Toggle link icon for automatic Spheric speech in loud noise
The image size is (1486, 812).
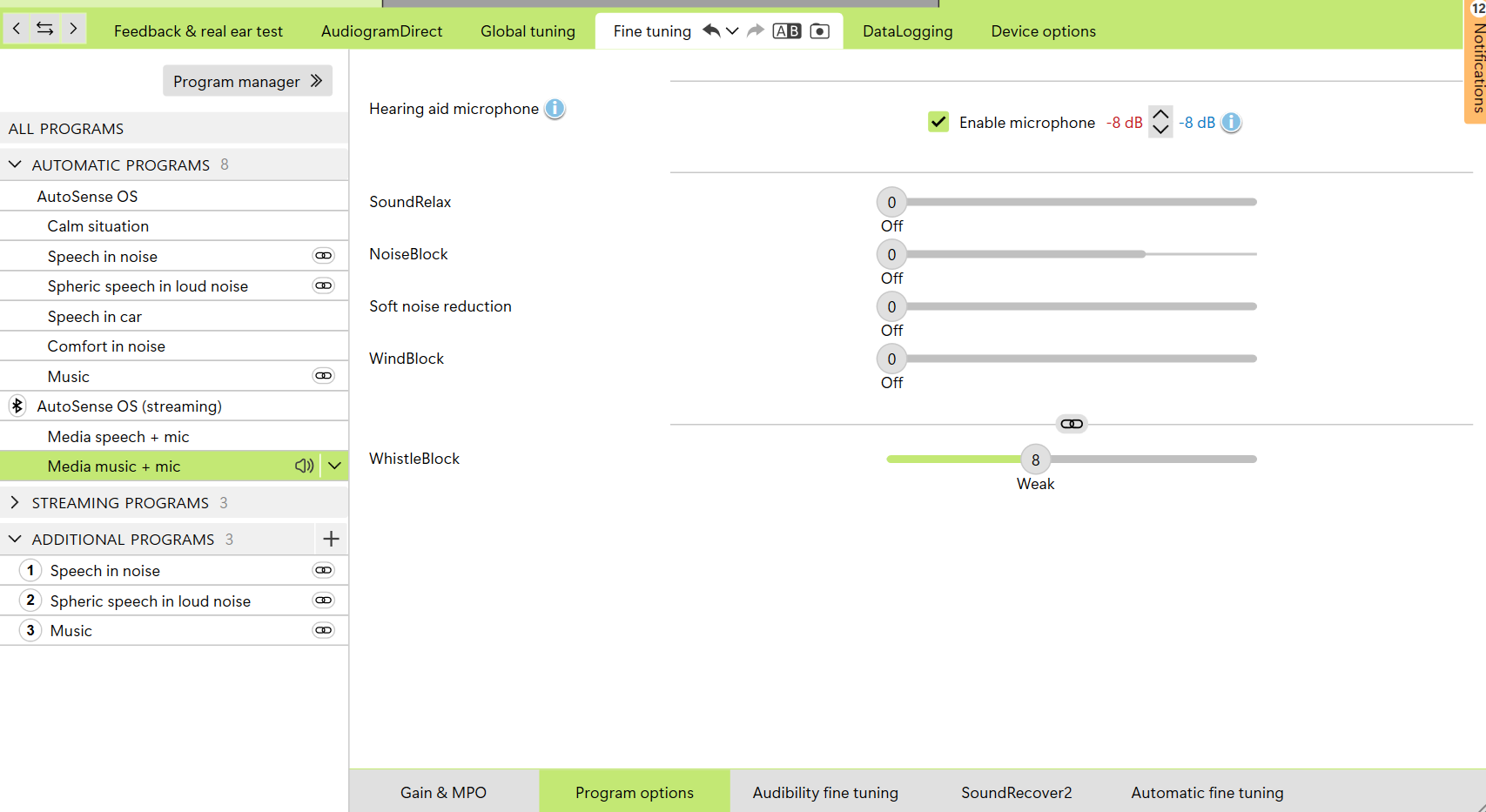324,285
